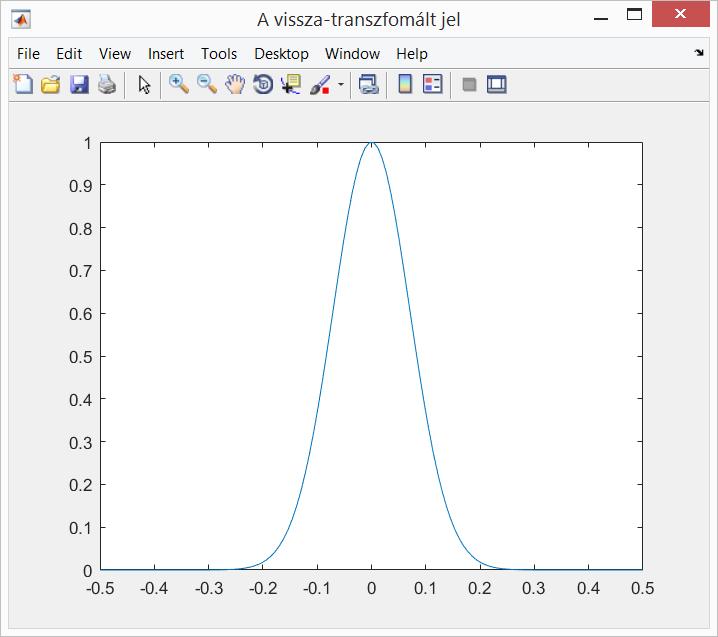The image size is (718, 637).
Task: Click the Show Plot Tools and Dock icon
Action: point(496,85)
